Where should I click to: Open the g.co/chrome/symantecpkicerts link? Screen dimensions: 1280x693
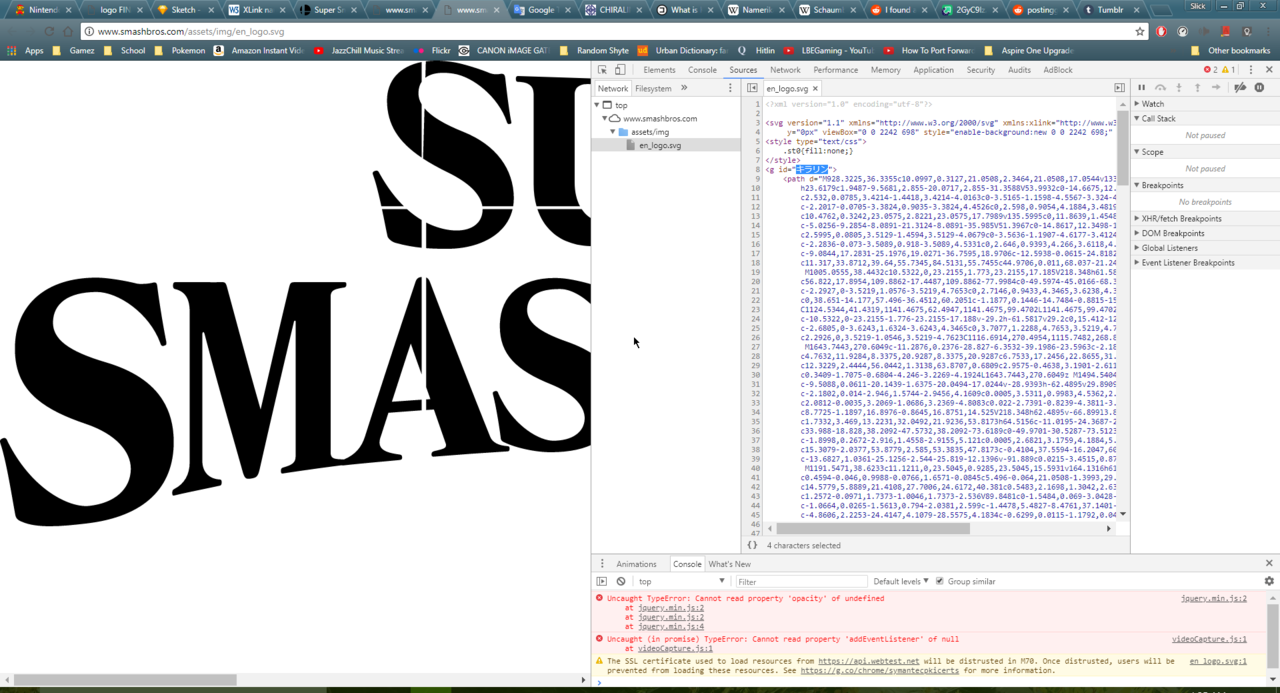[x=880, y=670]
